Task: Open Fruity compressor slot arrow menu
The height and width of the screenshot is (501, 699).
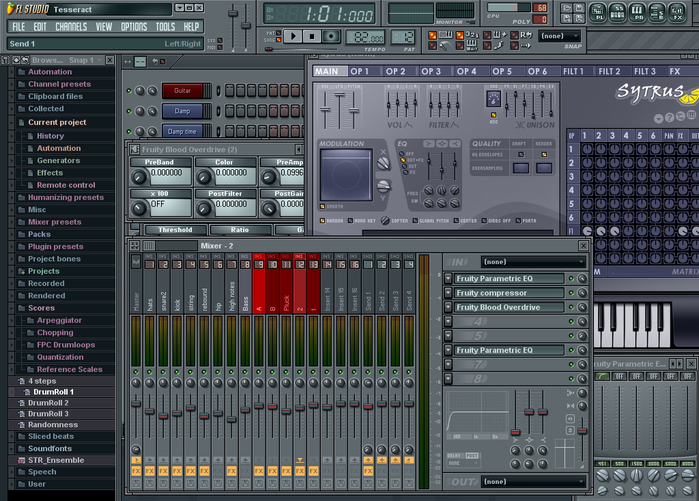Action: tap(448, 293)
